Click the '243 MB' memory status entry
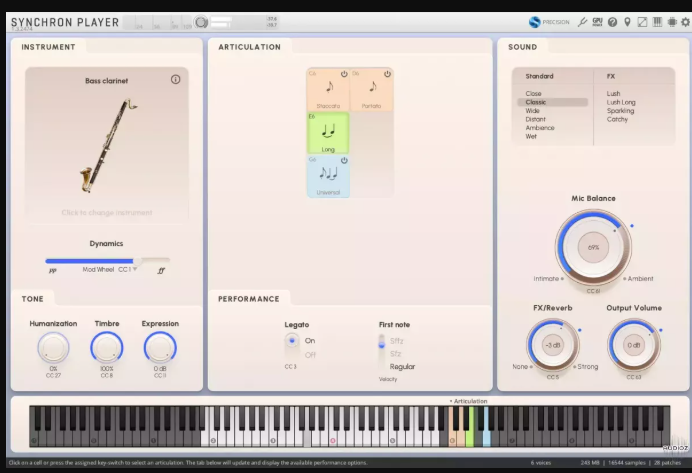 point(590,462)
